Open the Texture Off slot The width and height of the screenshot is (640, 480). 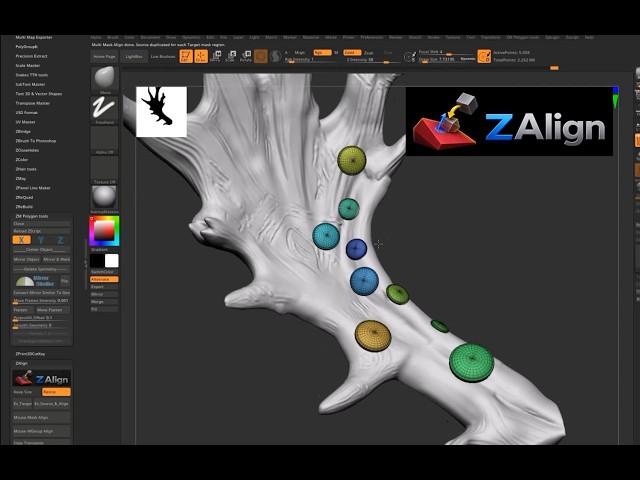coord(104,170)
